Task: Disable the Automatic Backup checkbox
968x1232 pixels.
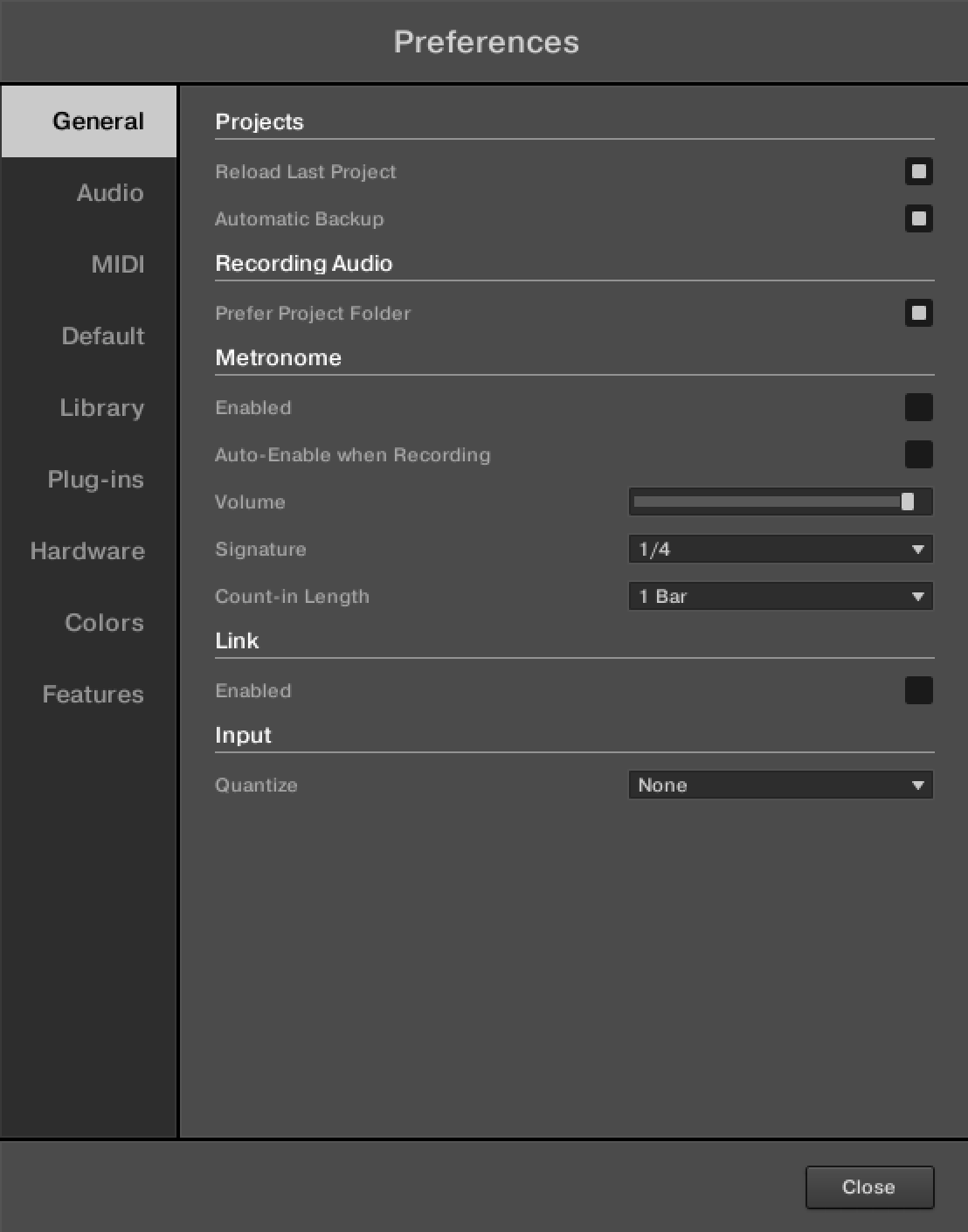Action: point(918,218)
